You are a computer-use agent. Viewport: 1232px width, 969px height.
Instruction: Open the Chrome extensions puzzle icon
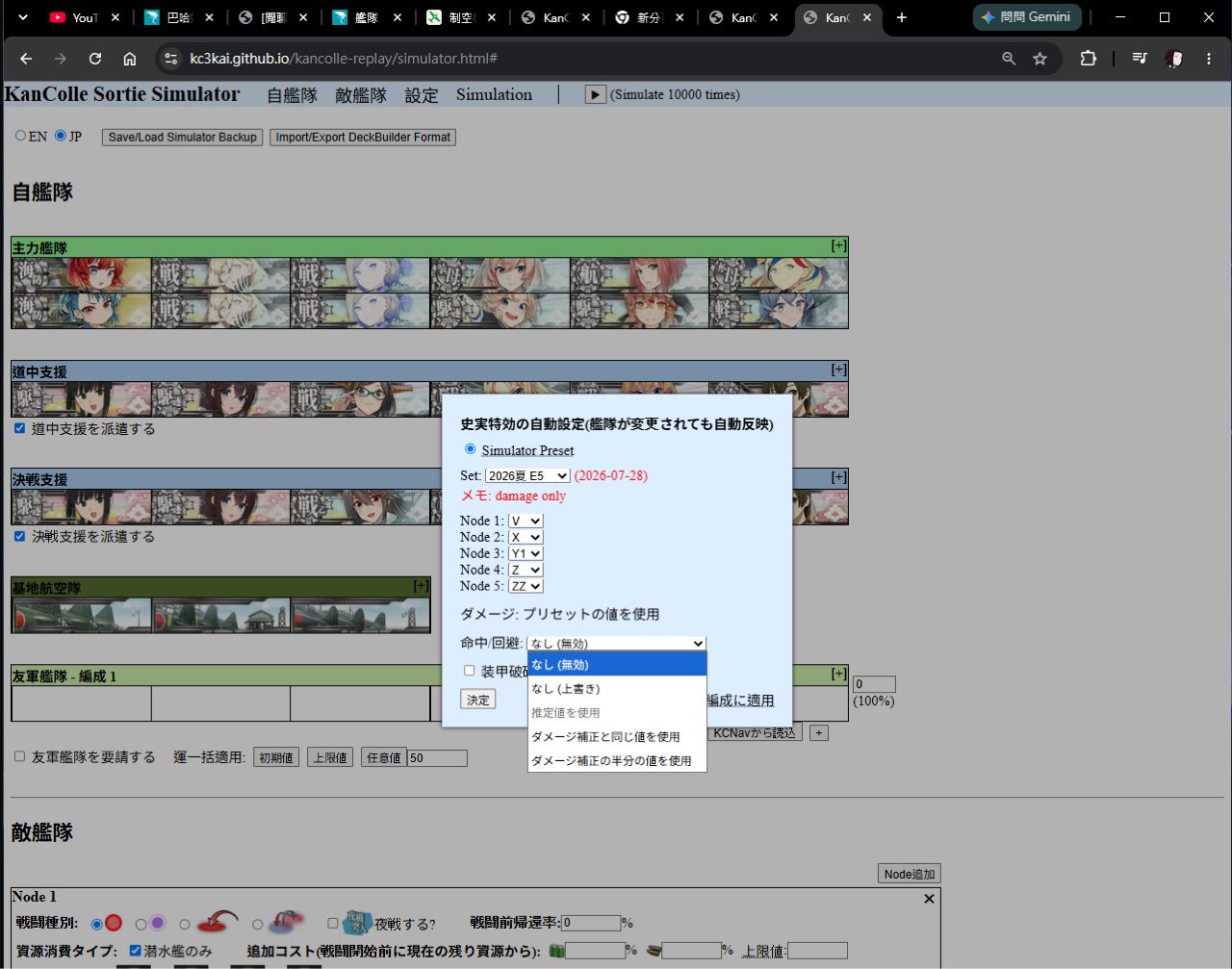pos(1088,59)
